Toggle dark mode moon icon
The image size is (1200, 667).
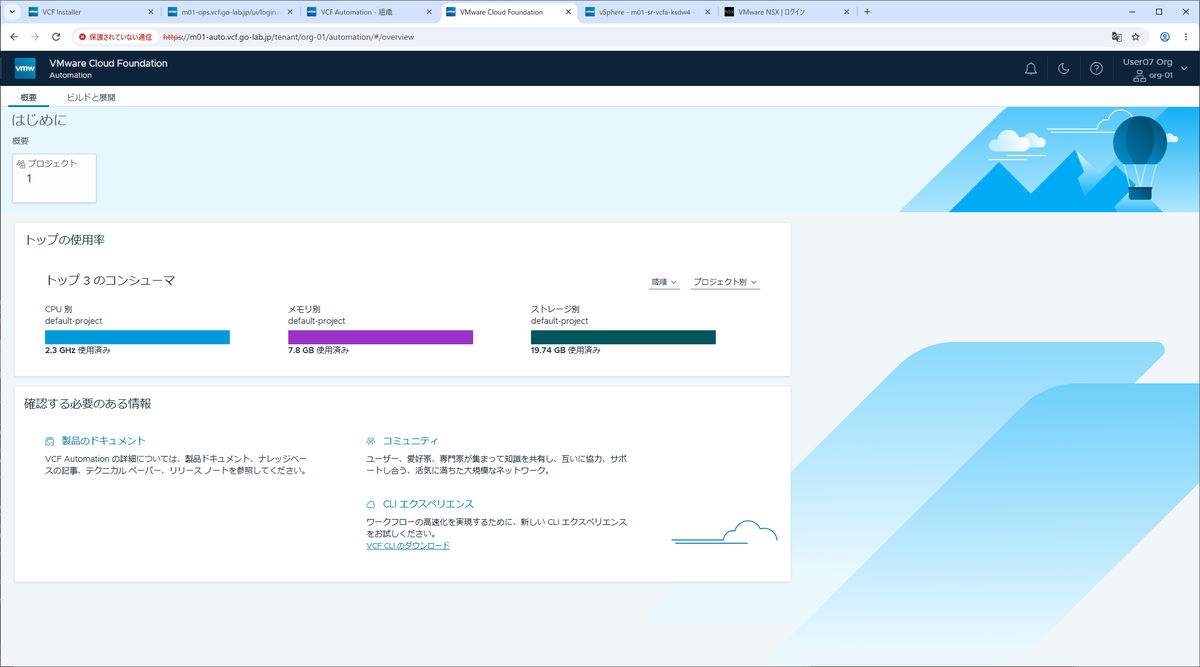coord(1064,69)
